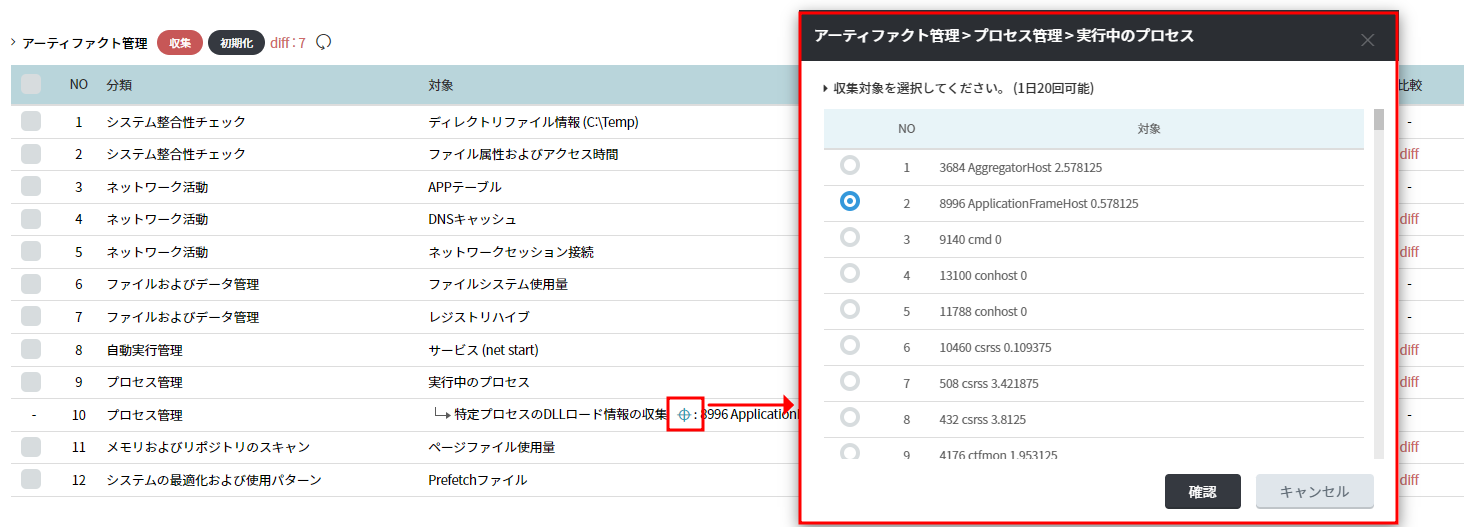1475x527 pixels.
Task: Expand the アーティファクト管理 section chevron
Action: point(13,43)
